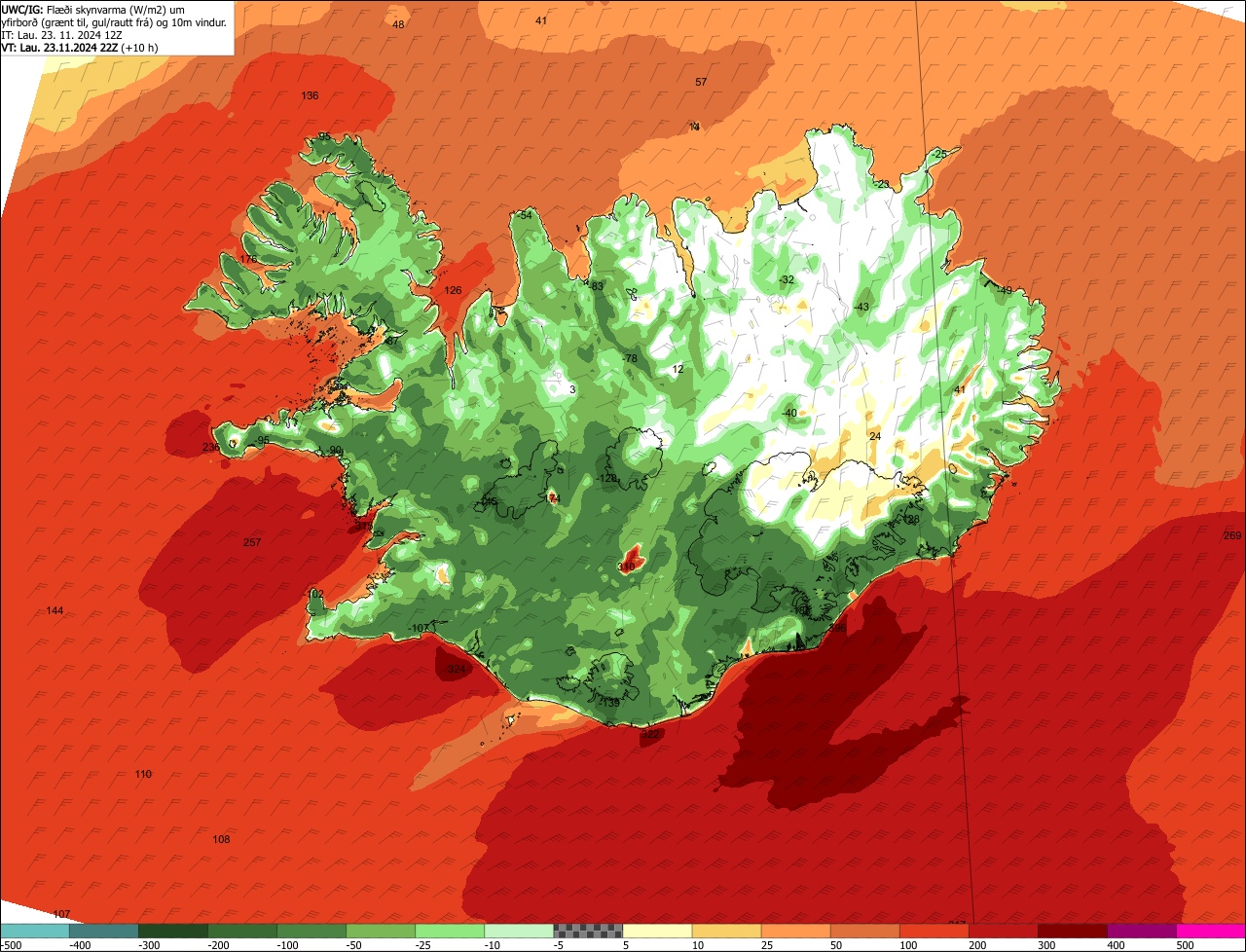Image resolution: width=1246 pixels, height=952 pixels.
Task: Click the map value 236
Action: coord(211,447)
